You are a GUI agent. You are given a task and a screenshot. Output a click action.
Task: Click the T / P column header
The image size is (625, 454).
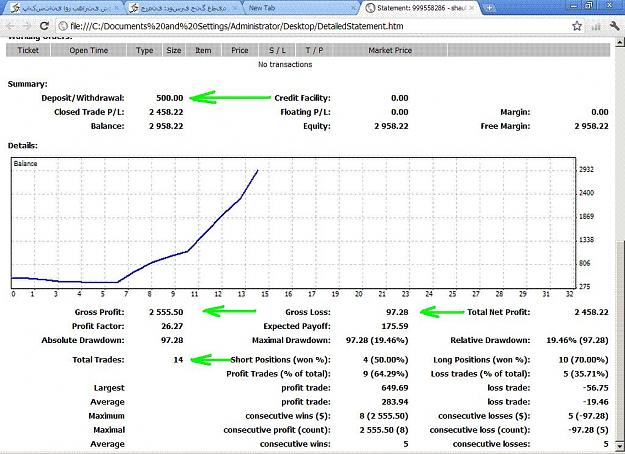pyautogui.click(x=314, y=50)
